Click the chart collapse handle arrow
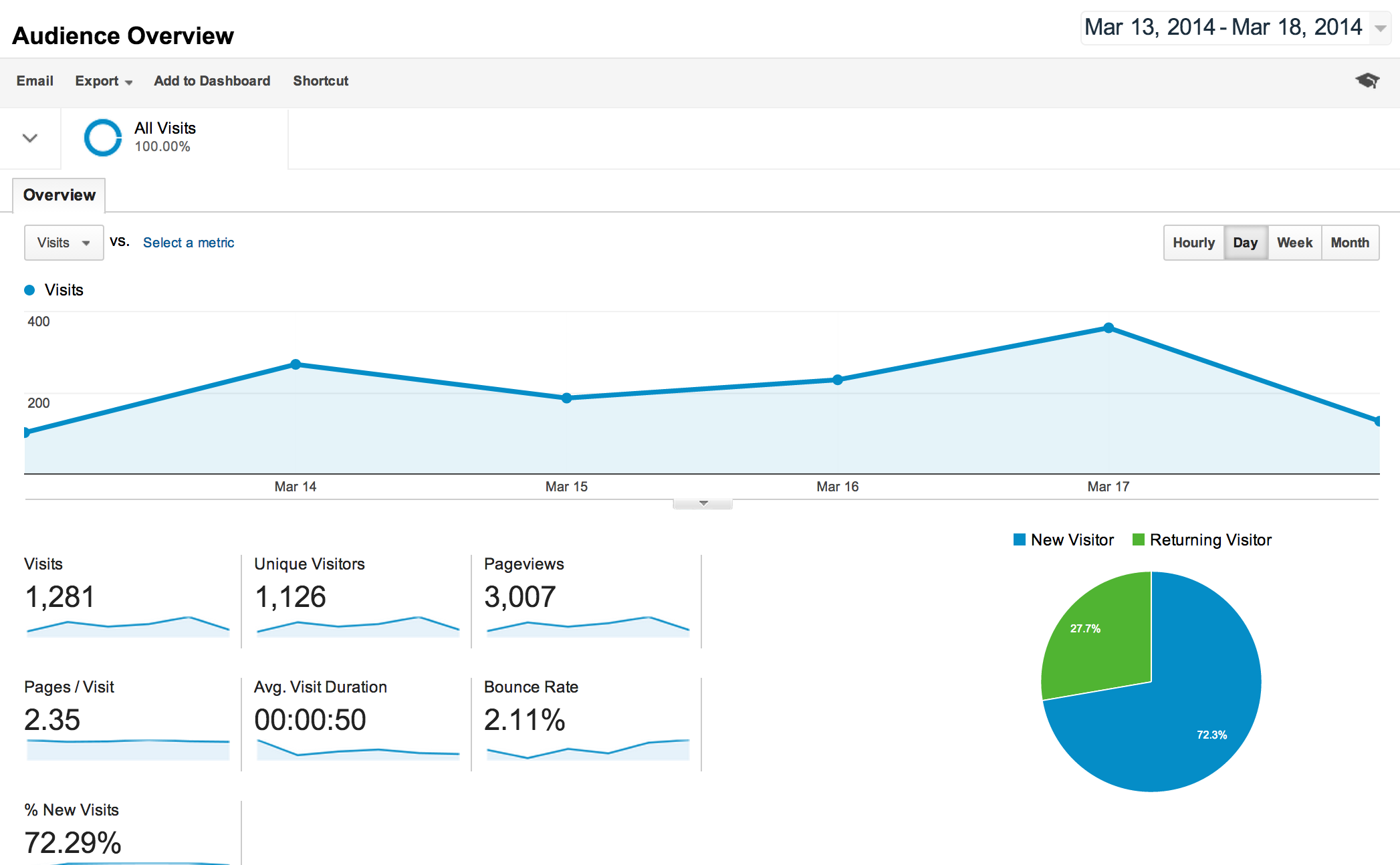The image size is (1400, 865). coord(703,503)
